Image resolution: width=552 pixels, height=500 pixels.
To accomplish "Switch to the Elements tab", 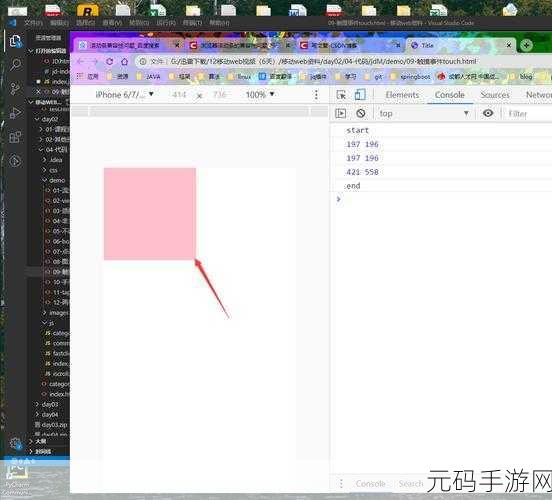I will pos(402,95).
